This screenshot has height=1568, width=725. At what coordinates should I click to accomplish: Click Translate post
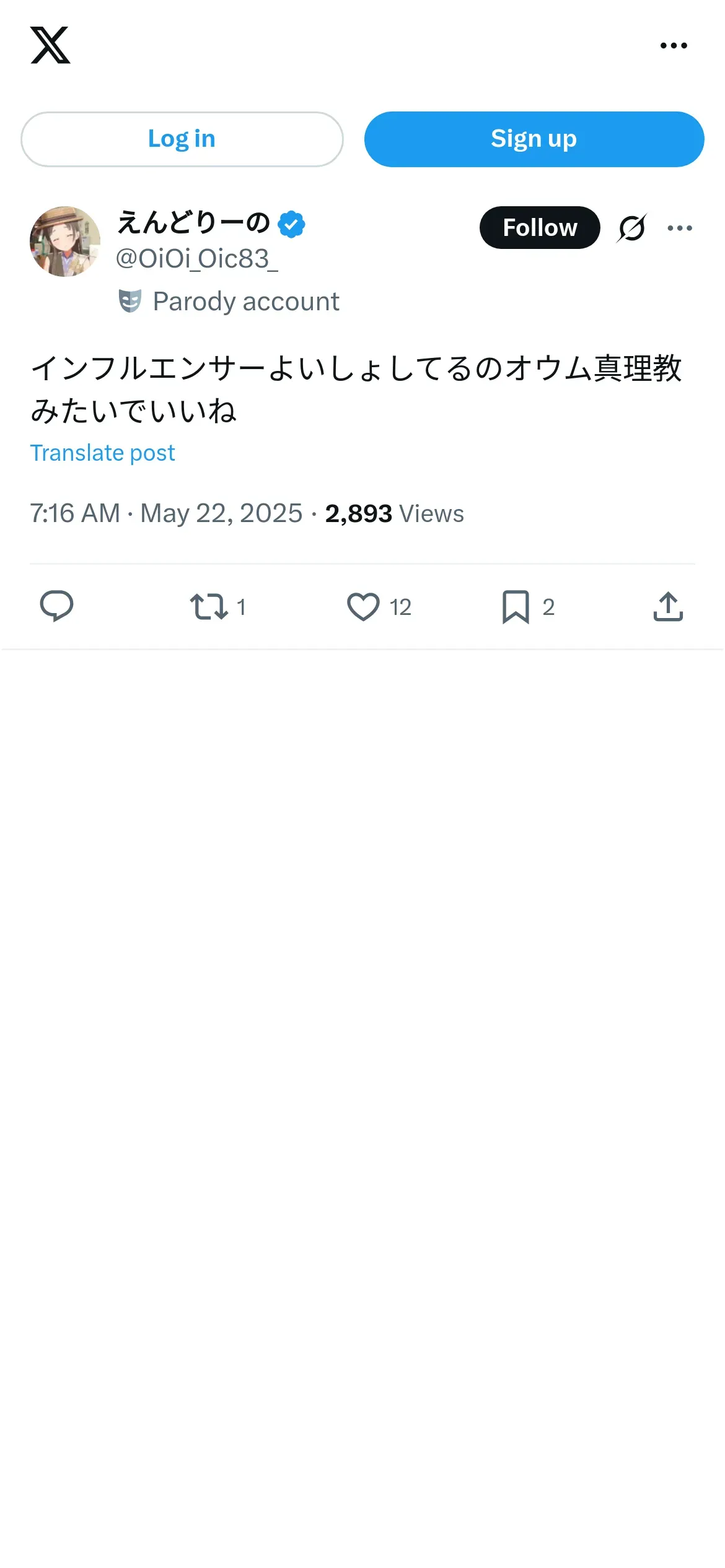coord(103,453)
